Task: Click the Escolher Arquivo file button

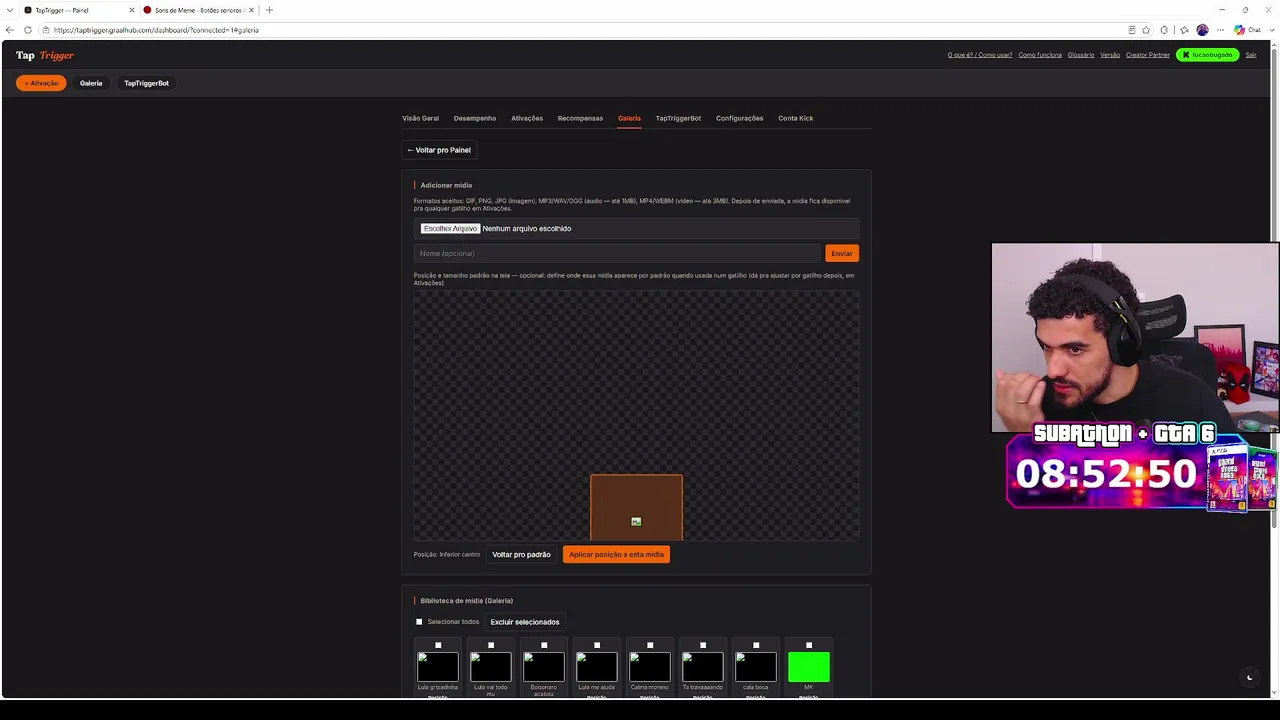Action: pos(450,228)
